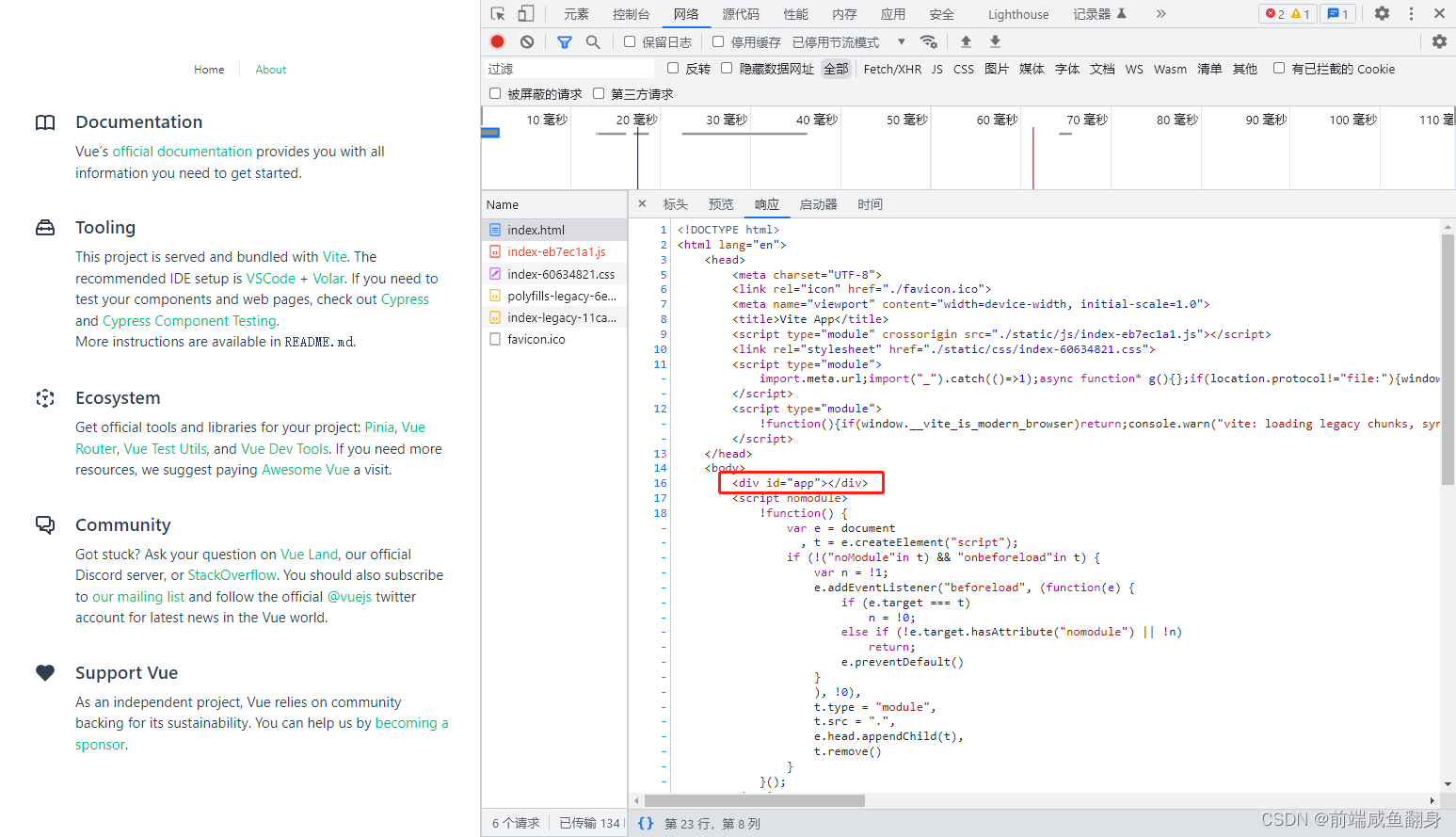Click the errors and warnings counter
Image resolution: width=1456 pixels, height=837 pixels.
click(1288, 13)
